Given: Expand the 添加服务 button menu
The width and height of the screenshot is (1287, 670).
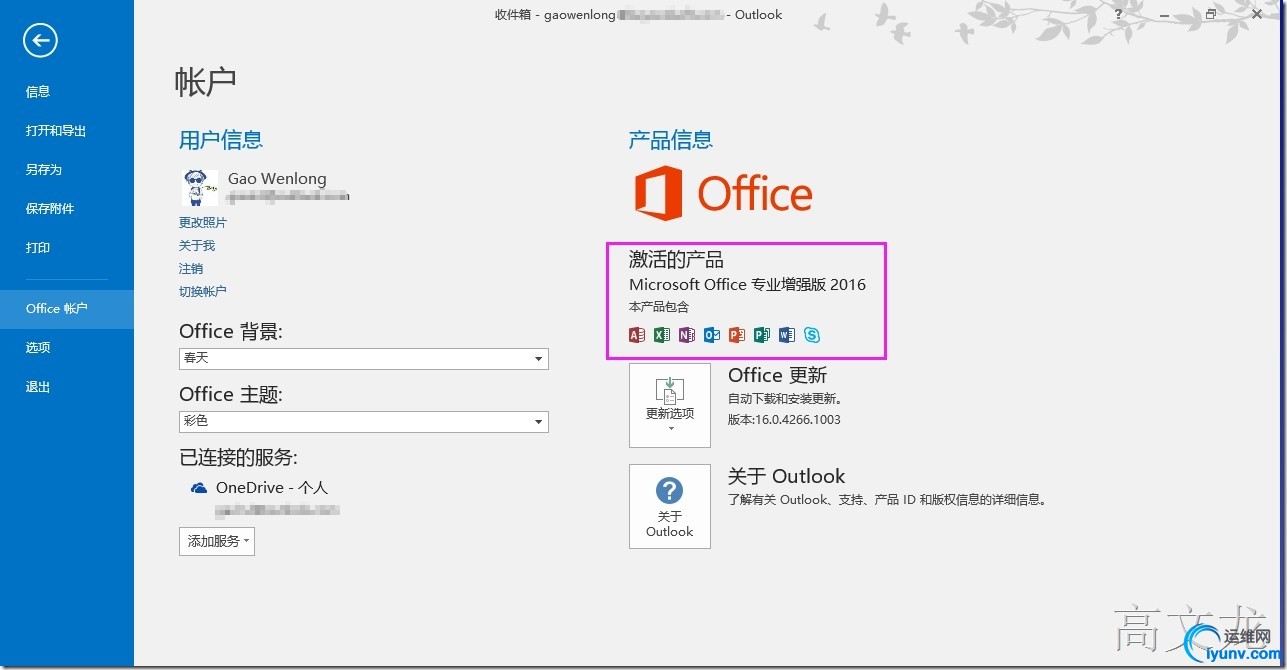Looking at the screenshot, I should [217, 541].
